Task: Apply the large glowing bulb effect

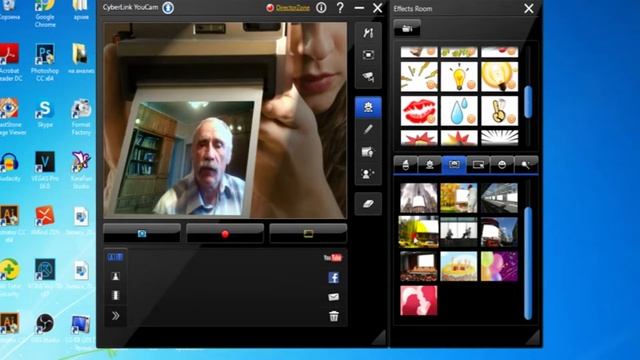Action: (x=499, y=77)
